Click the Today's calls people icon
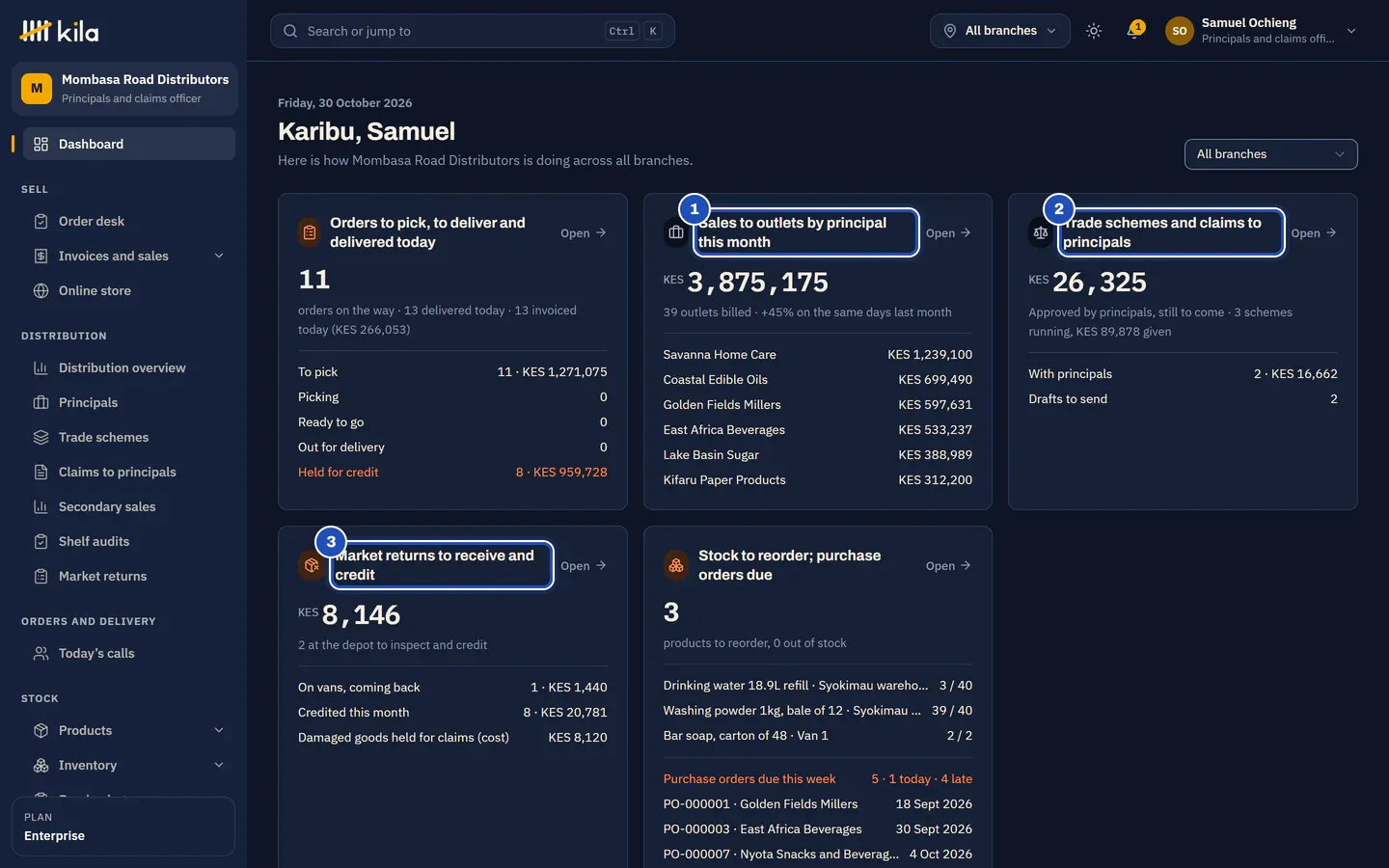 41,654
